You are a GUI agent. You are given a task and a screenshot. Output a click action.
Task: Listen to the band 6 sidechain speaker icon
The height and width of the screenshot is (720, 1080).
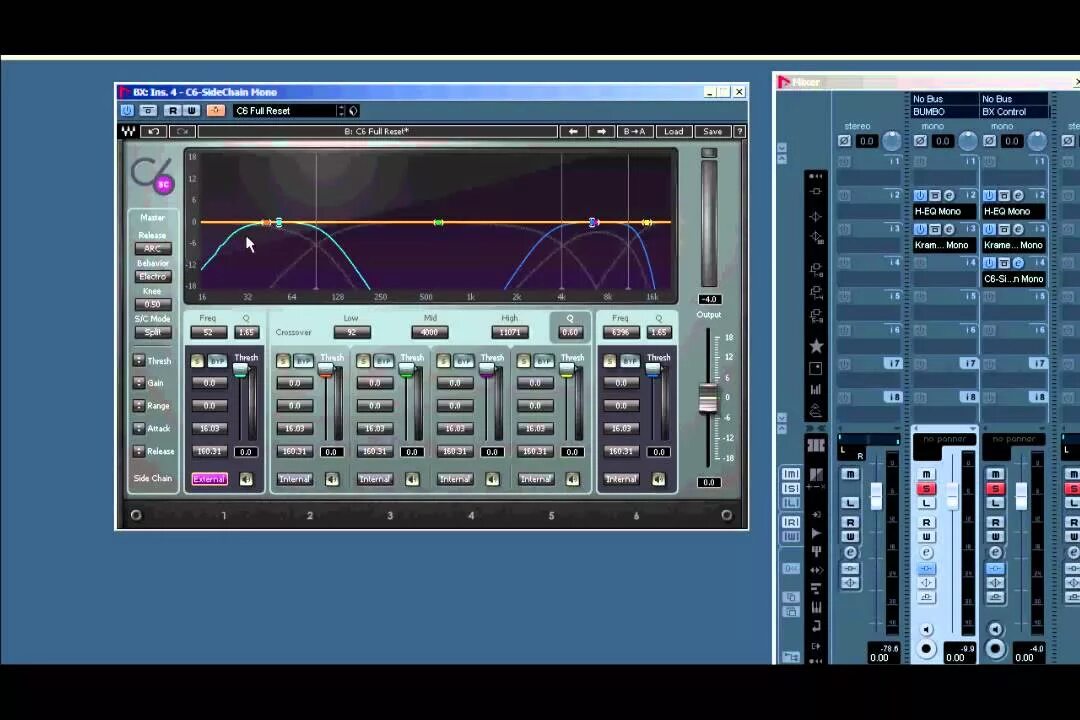point(658,479)
